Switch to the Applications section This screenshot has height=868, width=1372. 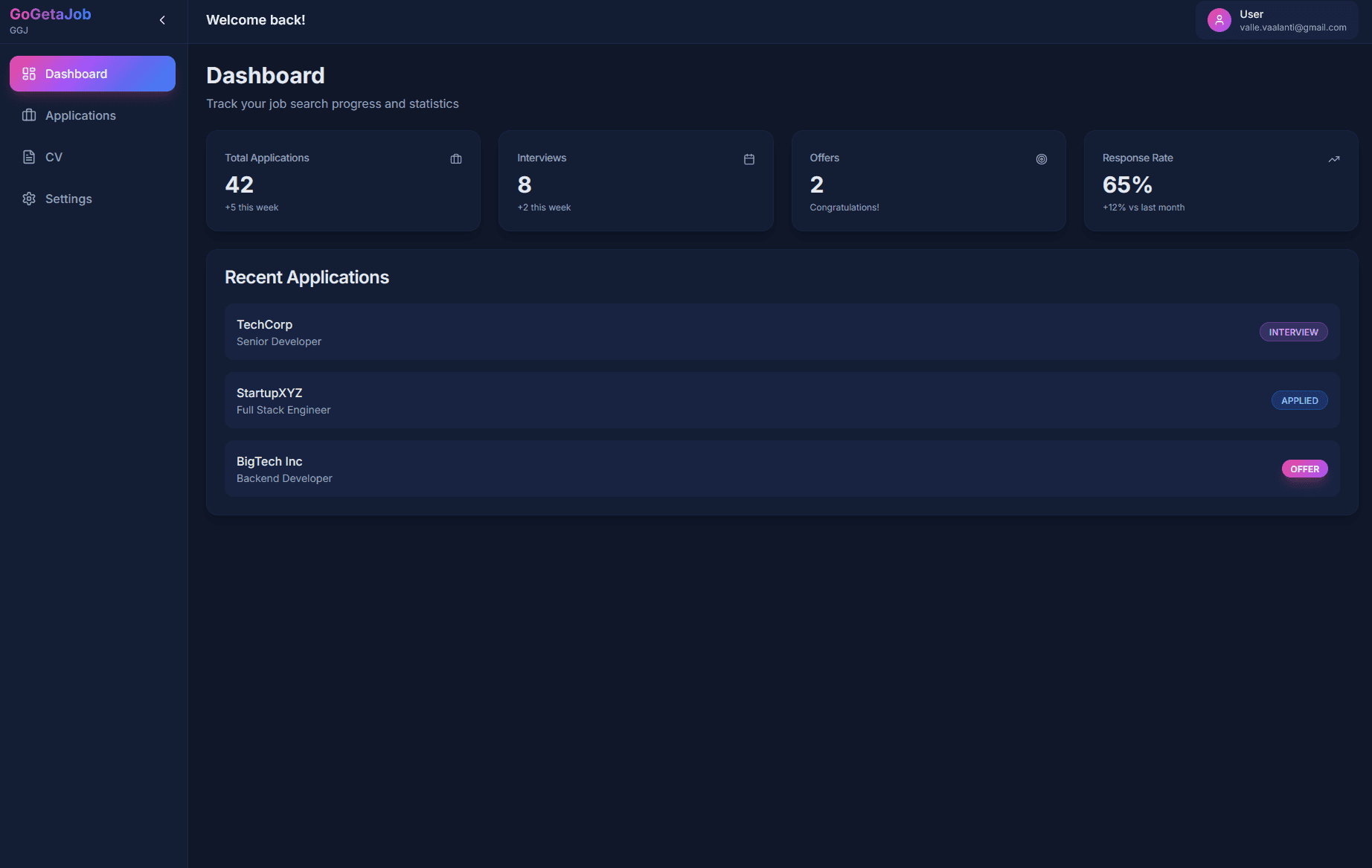[x=80, y=115]
